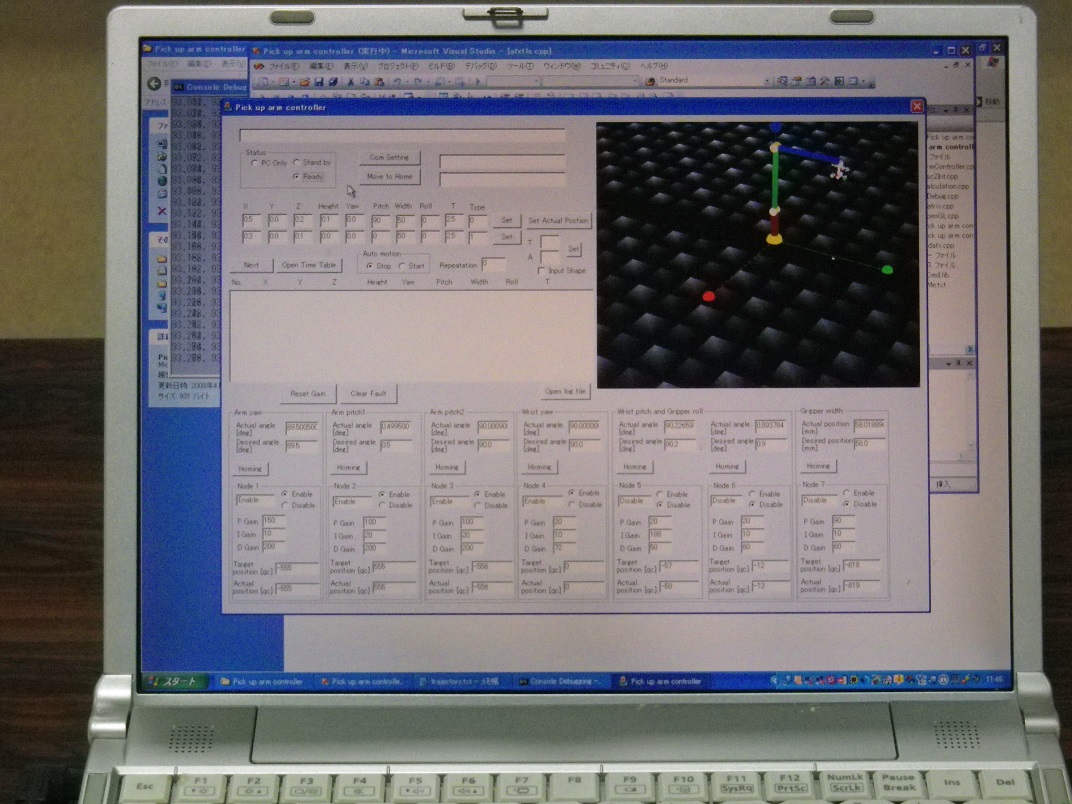Click the Set button beside T and A fields
Viewport: 1072px width, 804px height.
point(574,249)
